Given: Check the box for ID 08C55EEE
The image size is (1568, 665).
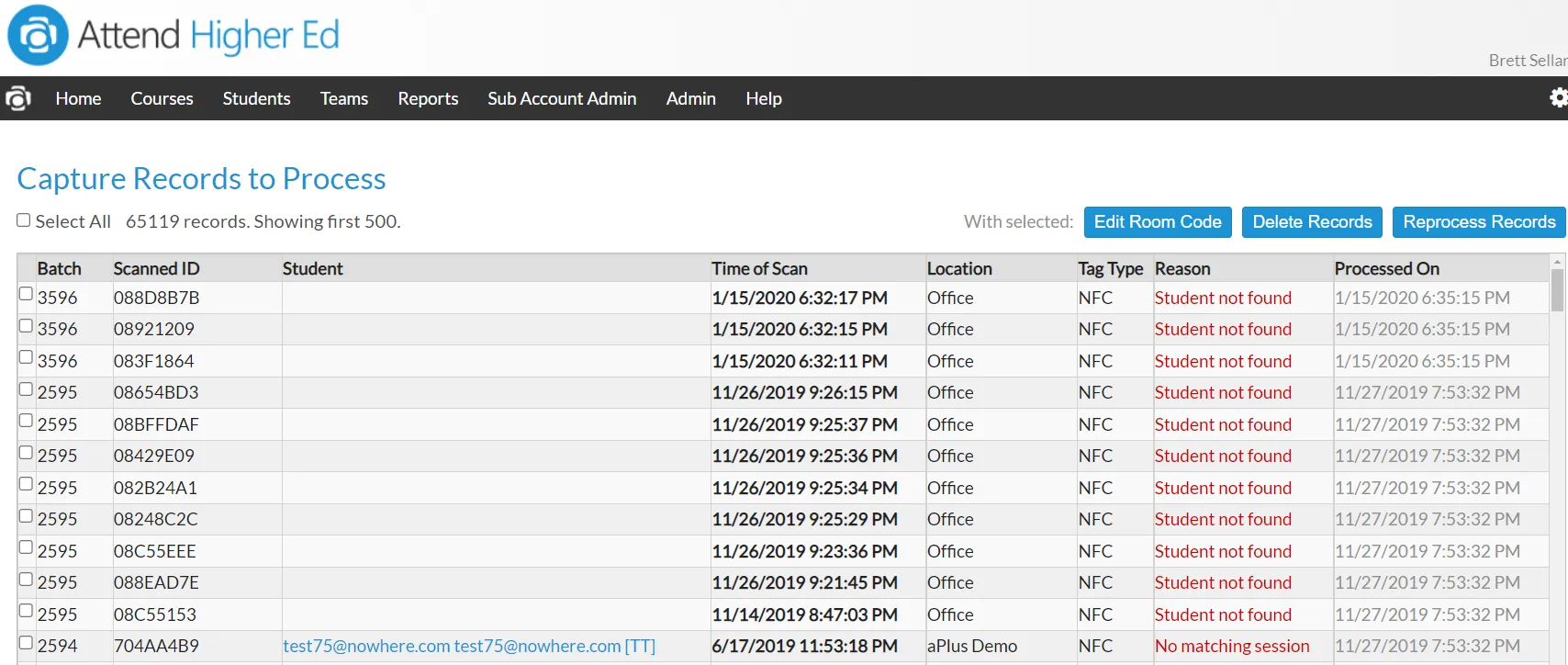Looking at the screenshot, I should 26,547.
